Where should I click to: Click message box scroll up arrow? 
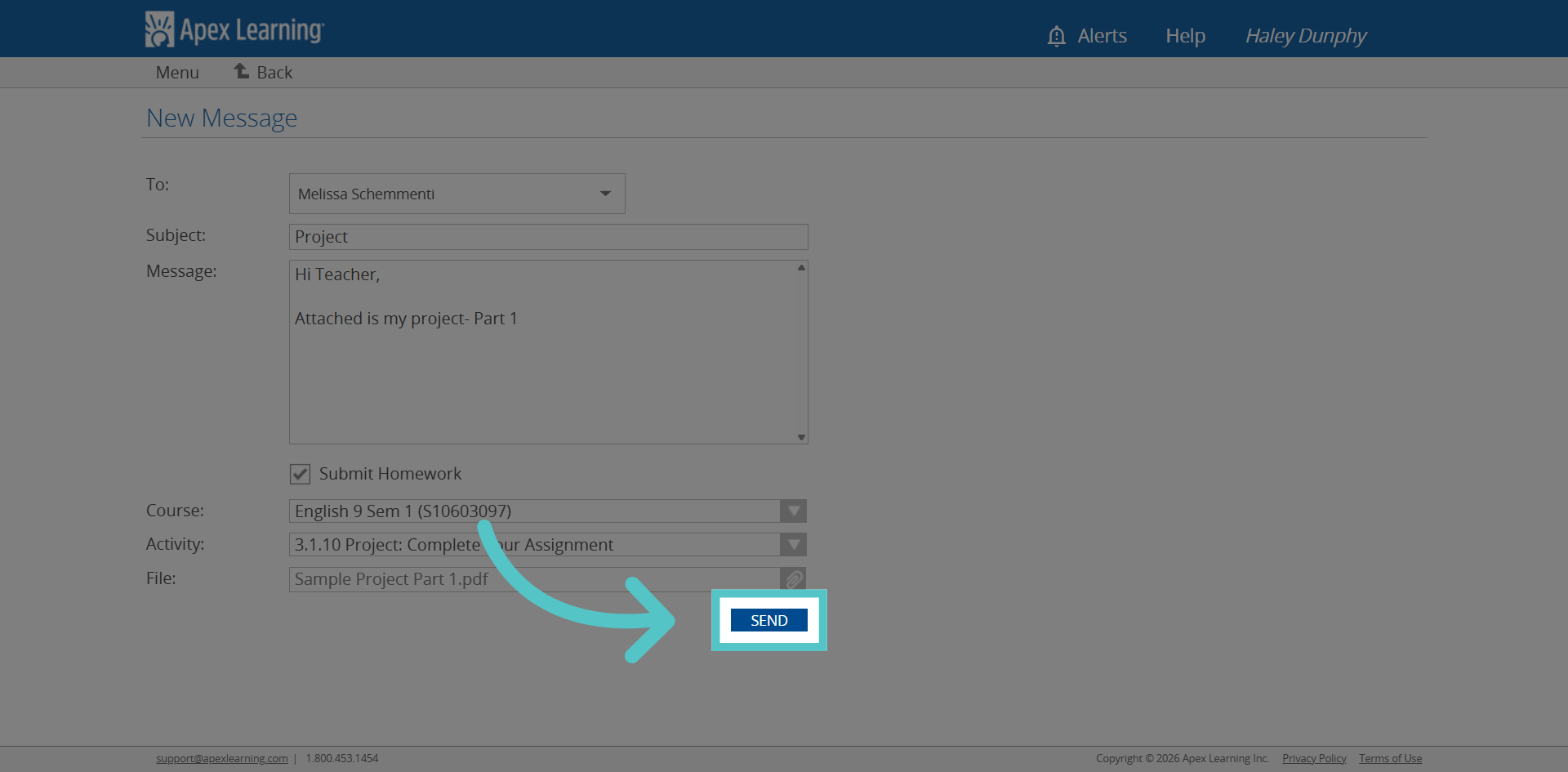801,267
